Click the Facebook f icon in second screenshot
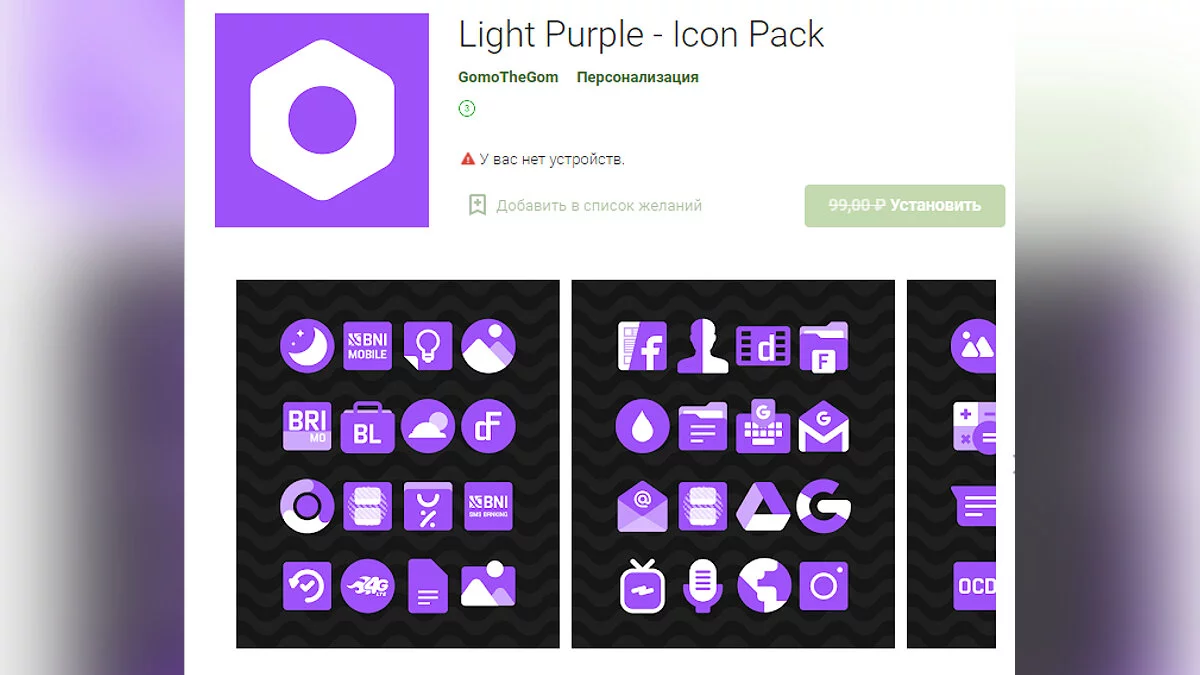Image resolution: width=1200 pixels, height=675 pixels. (x=642, y=346)
